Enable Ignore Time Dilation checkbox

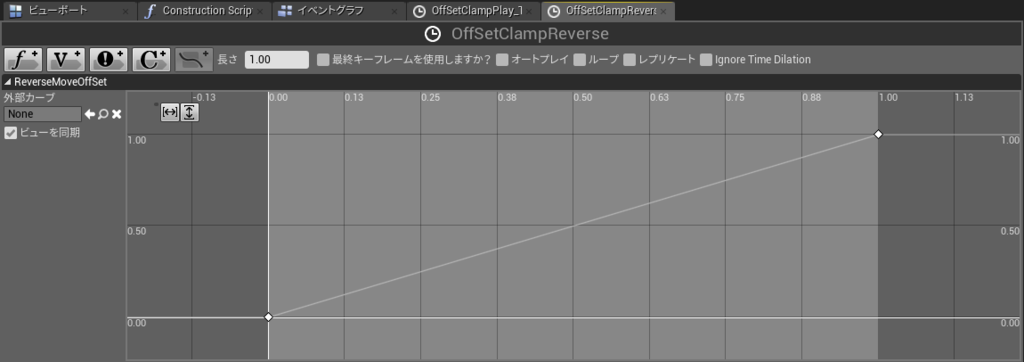pyautogui.click(x=706, y=59)
